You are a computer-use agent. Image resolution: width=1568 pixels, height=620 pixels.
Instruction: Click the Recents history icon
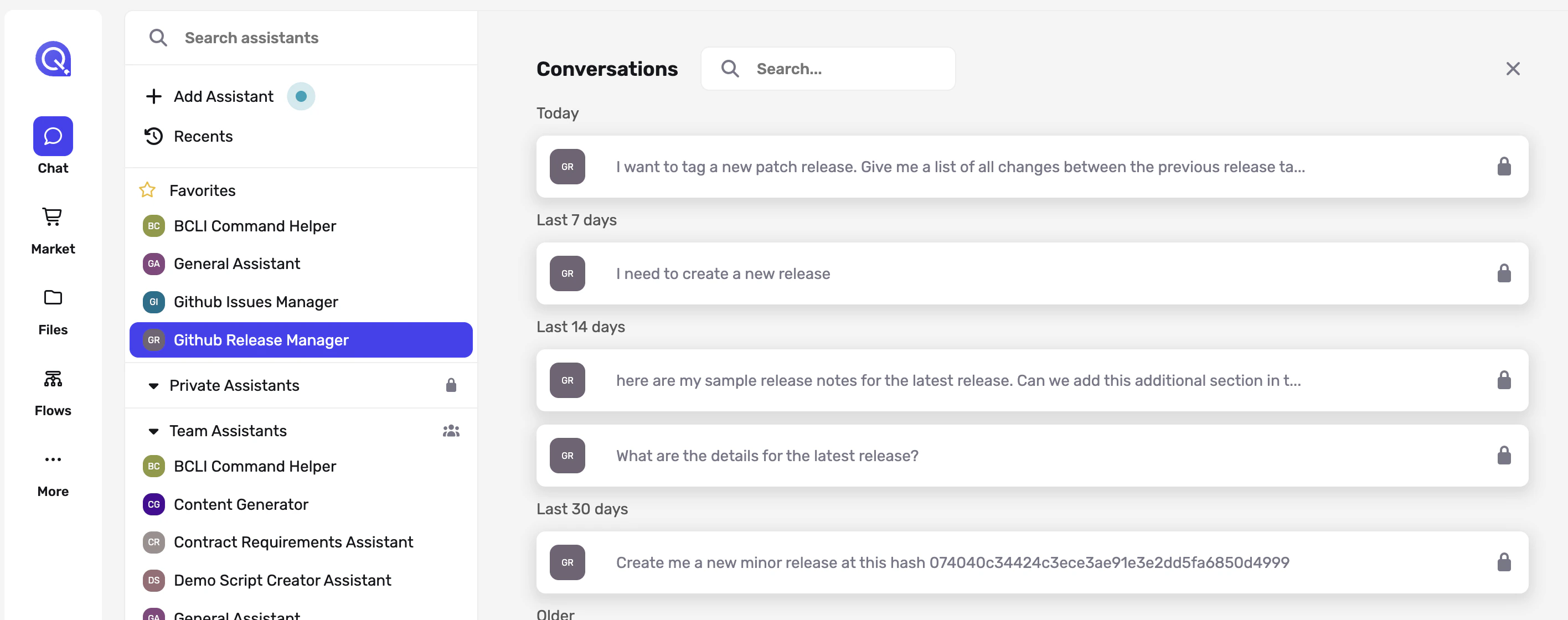[x=153, y=136]
